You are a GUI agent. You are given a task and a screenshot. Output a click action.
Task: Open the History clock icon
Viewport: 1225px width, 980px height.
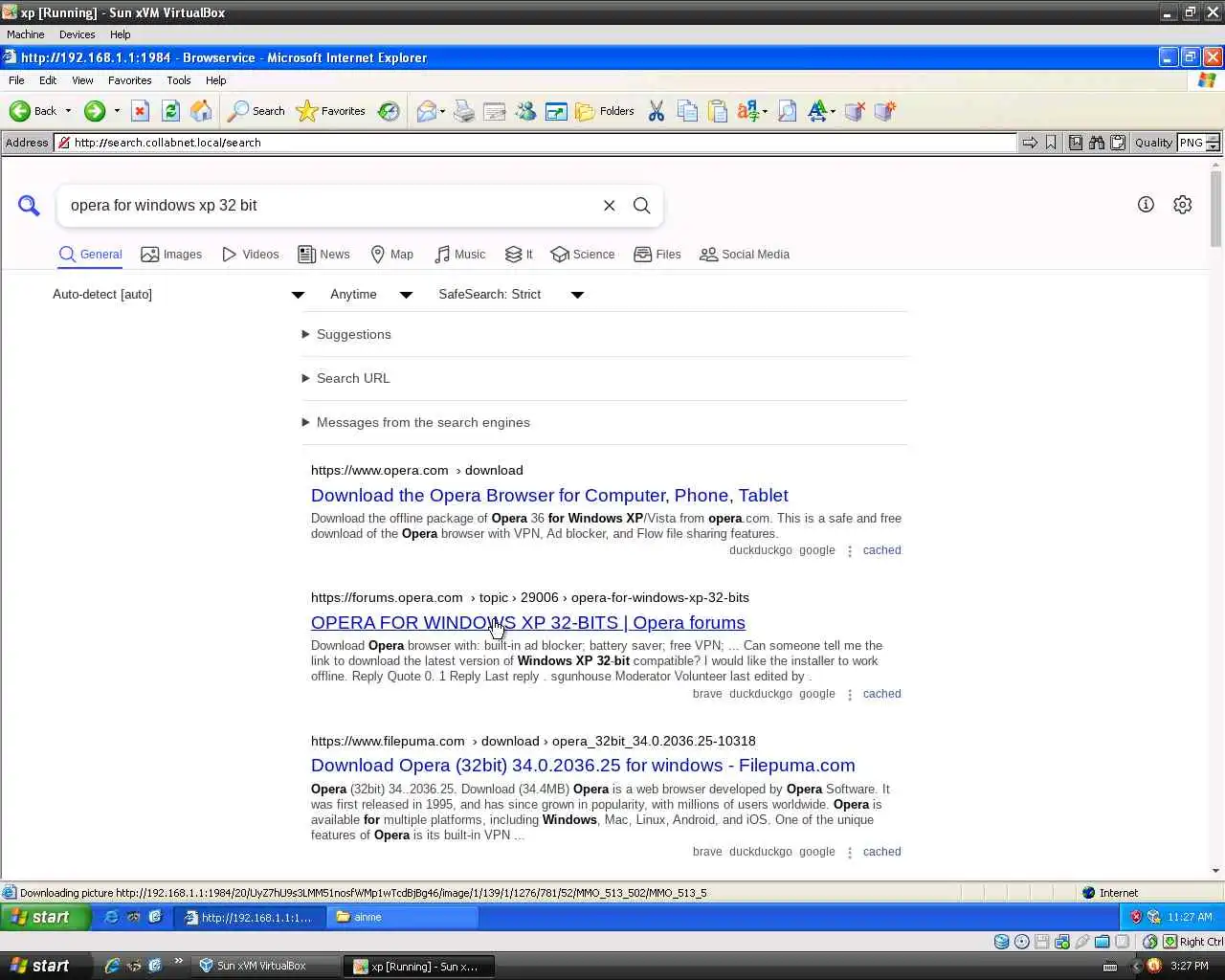coord(389,111)
